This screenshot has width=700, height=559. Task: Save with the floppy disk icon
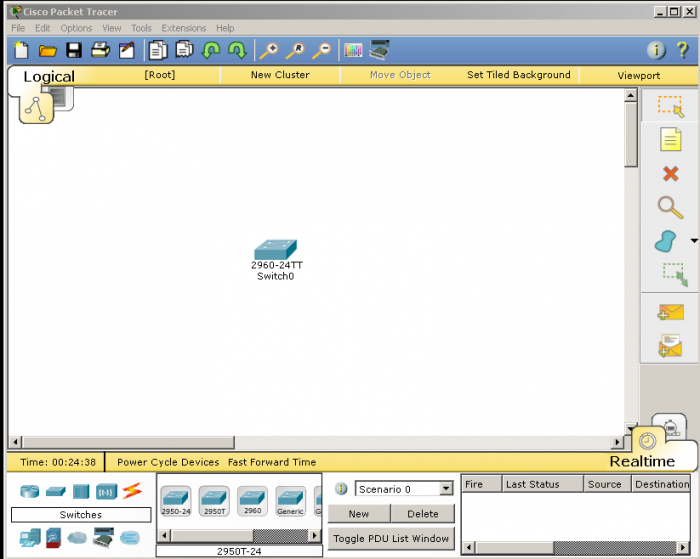74,50
